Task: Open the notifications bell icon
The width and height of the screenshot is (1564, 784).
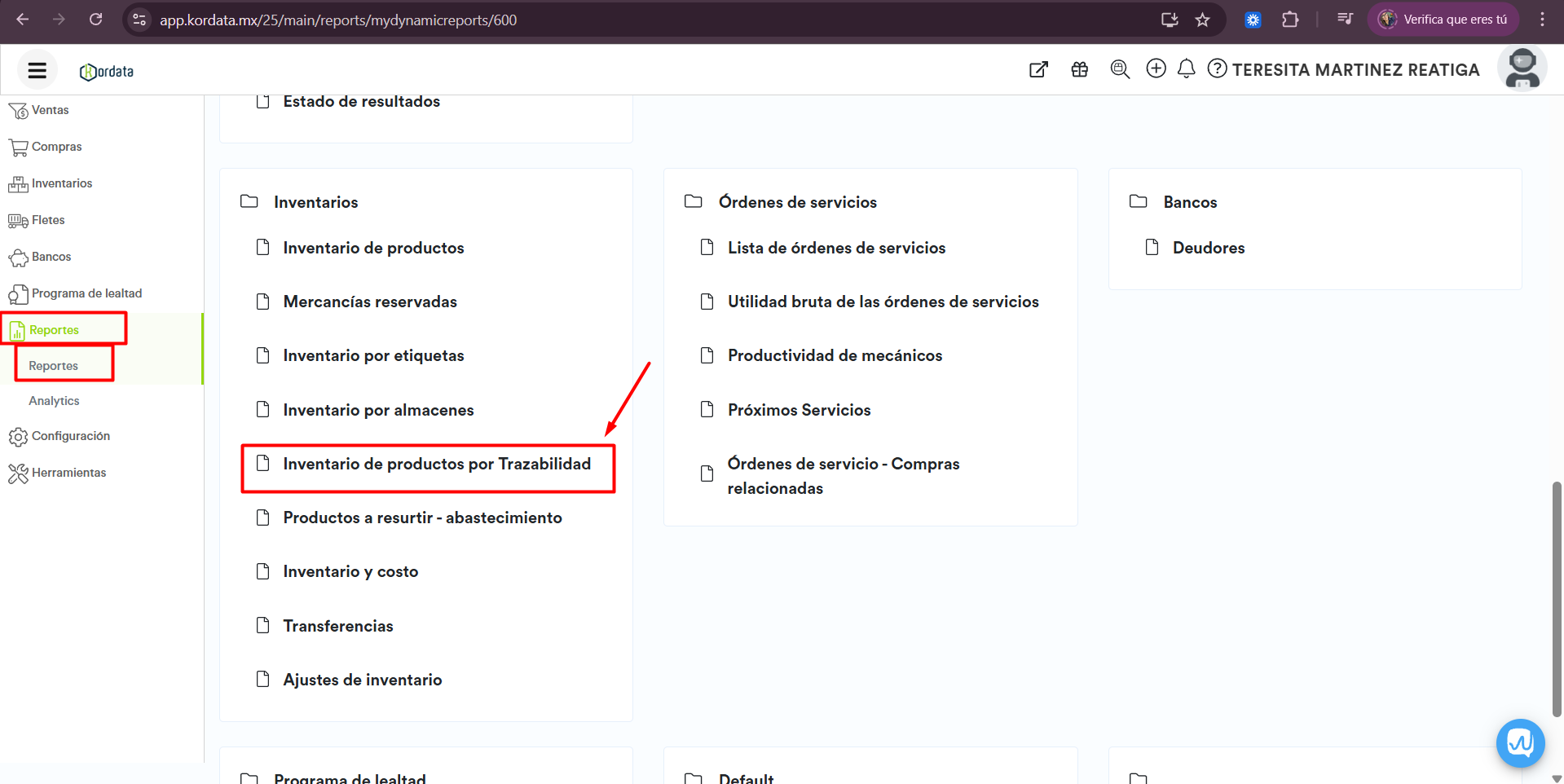Action: click(1186, 69)
